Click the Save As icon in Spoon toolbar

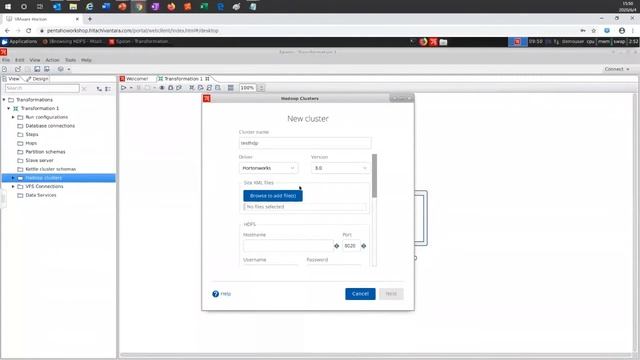47,69
